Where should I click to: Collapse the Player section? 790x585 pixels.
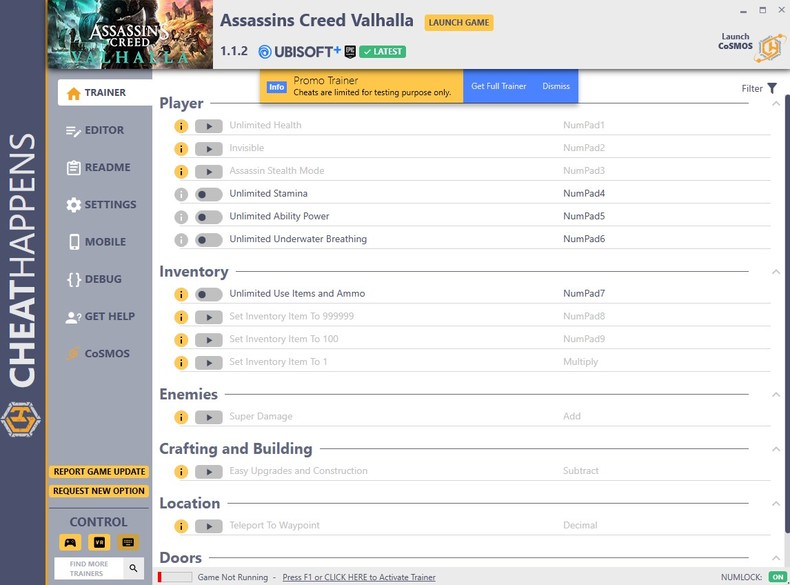click(x=776, y=103)
